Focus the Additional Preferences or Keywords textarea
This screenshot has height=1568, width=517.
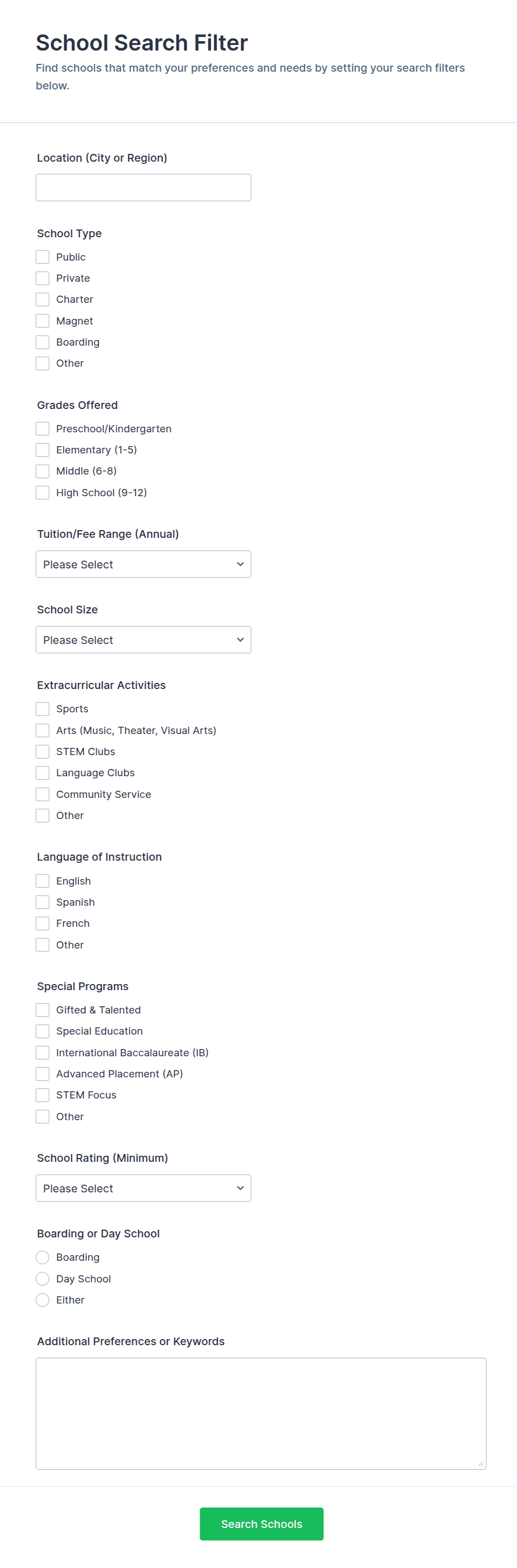pyautogui.click(x=261, y=1413)
